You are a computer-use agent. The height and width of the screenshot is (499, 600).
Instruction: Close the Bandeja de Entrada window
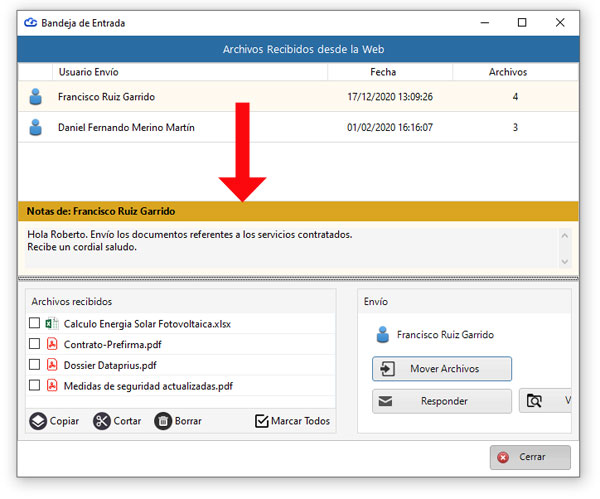[x=560, y=23]
